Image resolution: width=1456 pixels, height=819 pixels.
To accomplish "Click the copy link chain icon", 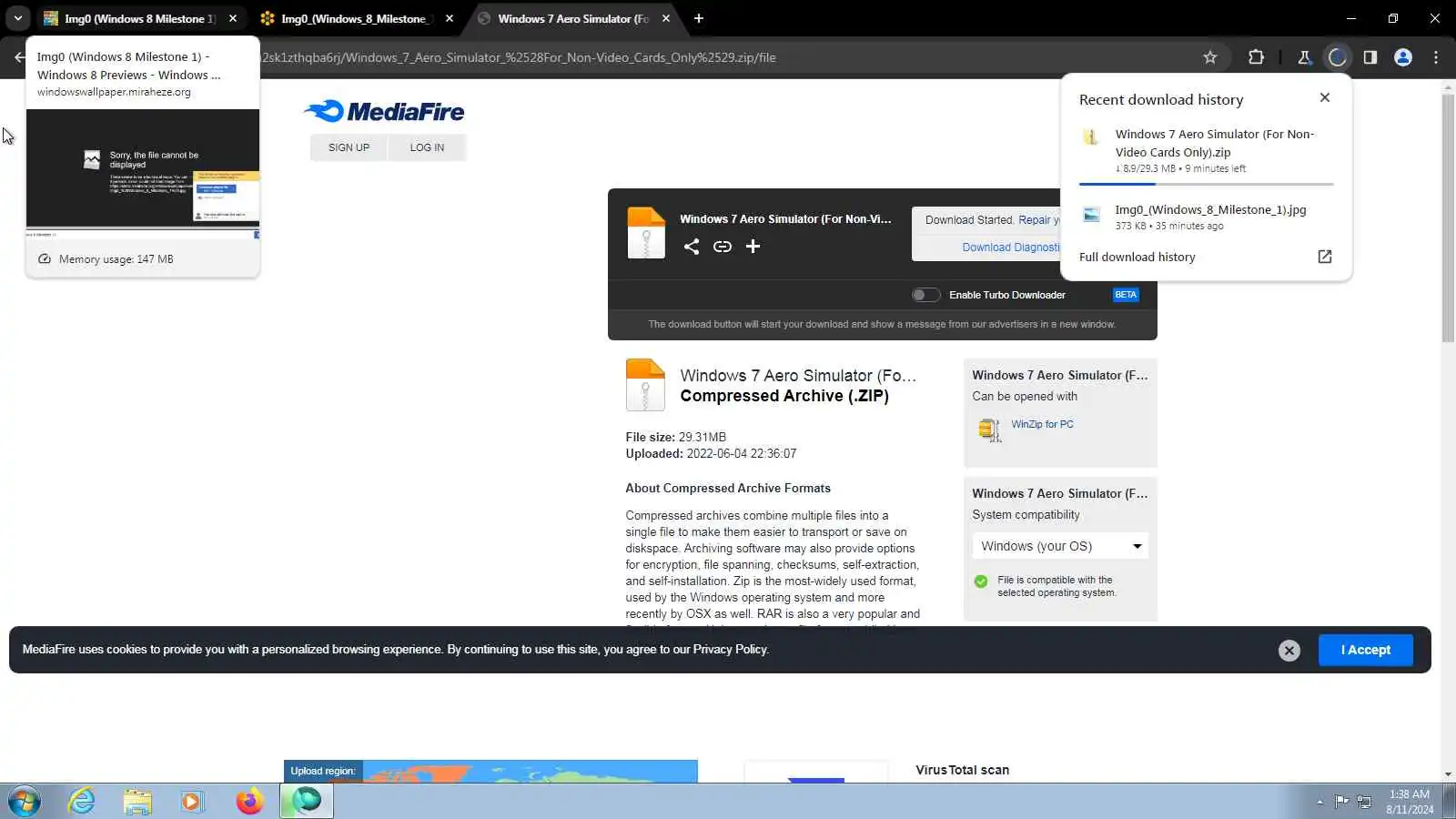I will (x=723, y=247).
